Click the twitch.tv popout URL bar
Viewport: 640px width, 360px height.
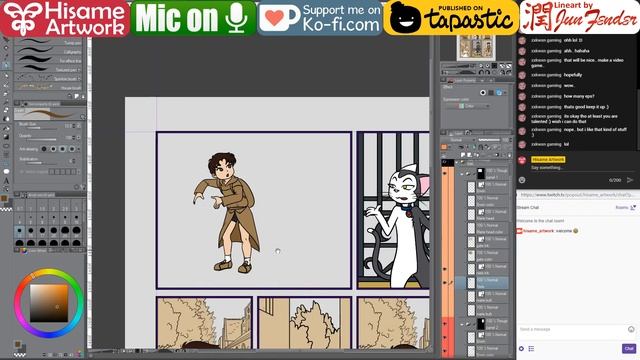pyautogui.click(x=577, y=195)
